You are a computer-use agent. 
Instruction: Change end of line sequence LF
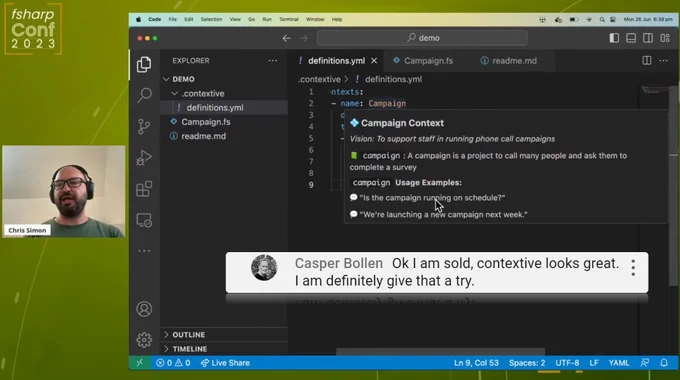(x=594, y=363)
